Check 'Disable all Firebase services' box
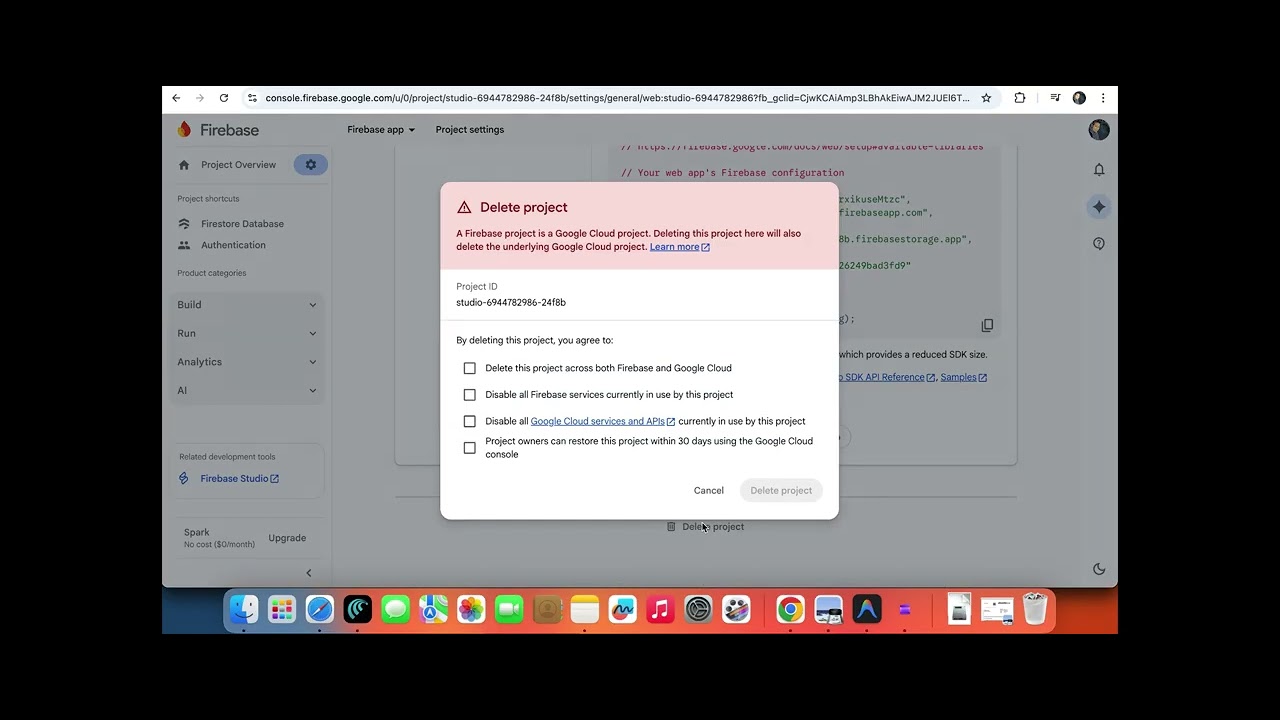1280x720 pixels. point(470,395)
